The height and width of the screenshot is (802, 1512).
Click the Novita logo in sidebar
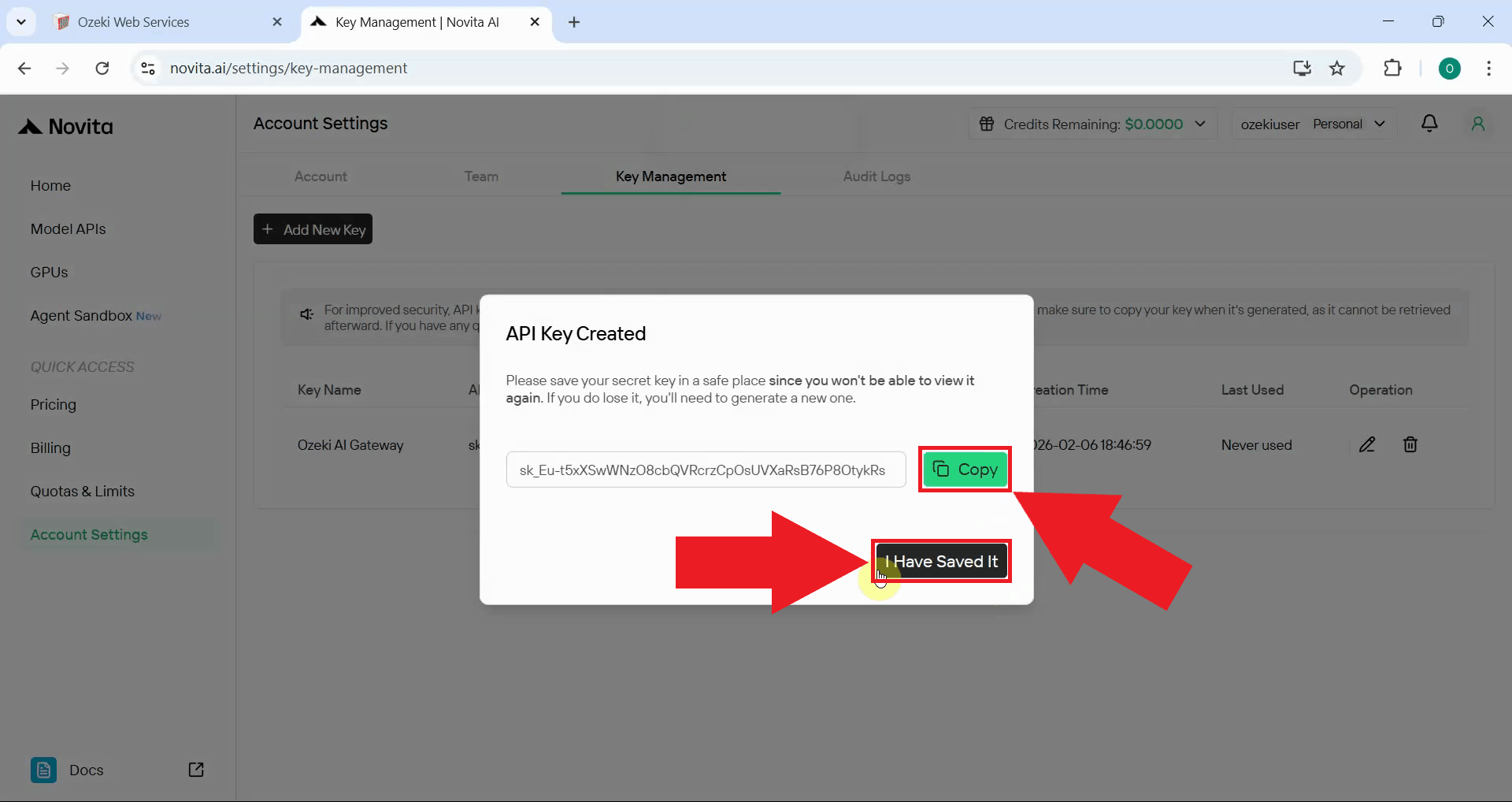pos(65,126)
